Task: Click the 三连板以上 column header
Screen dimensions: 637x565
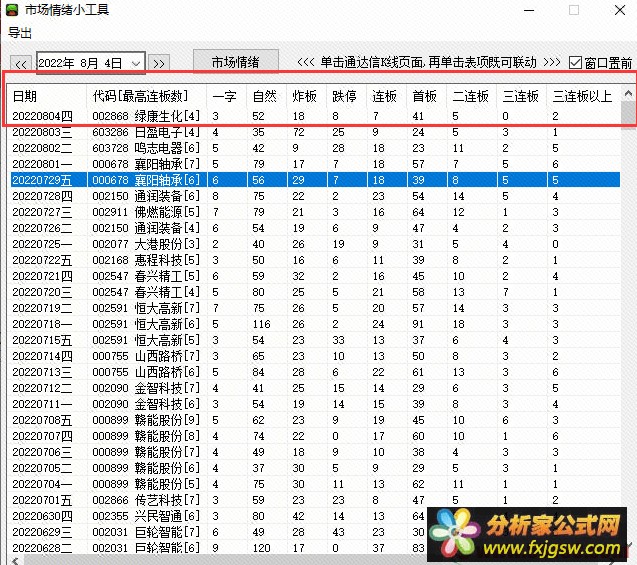Action: click(x=583, y=96)
